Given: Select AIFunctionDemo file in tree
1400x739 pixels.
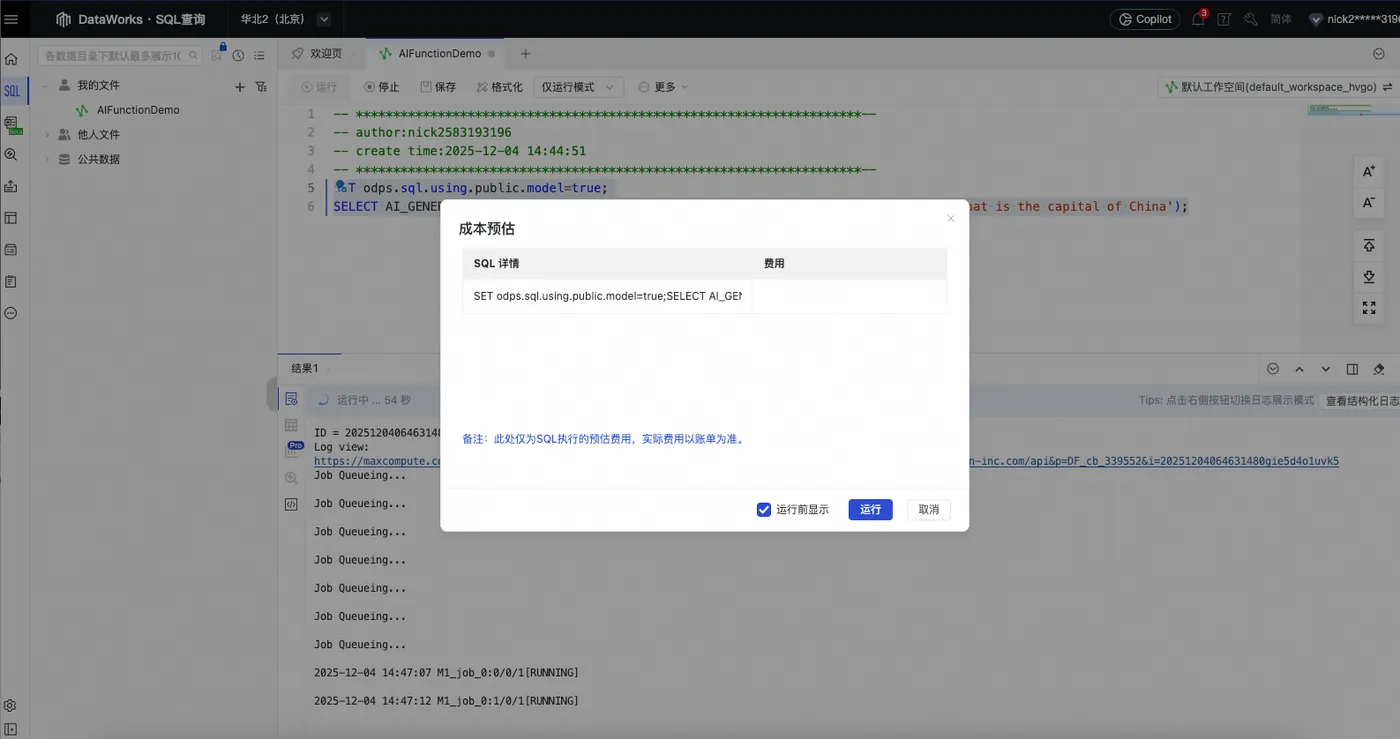Looking at the screenshot, I should point(138,110).
